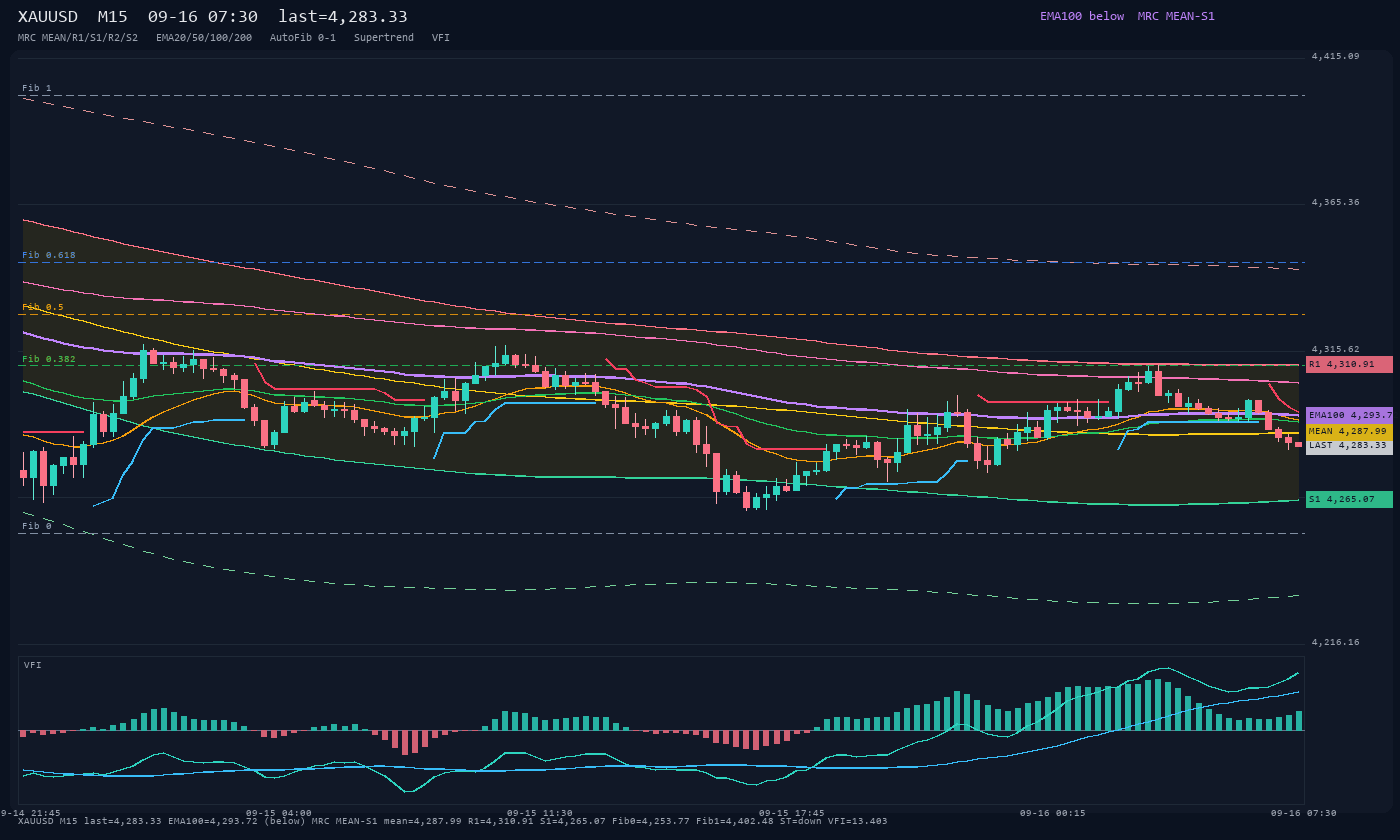
Task: Click the last=4,283.33 value in the title
Action: tap(343, 17)
